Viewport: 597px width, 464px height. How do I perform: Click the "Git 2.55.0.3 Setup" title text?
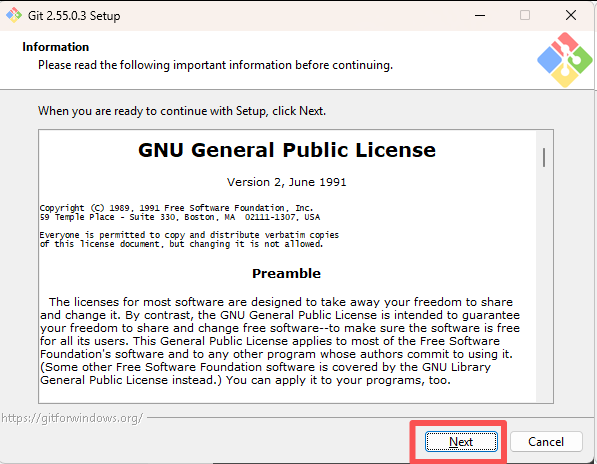pos(74,16)
